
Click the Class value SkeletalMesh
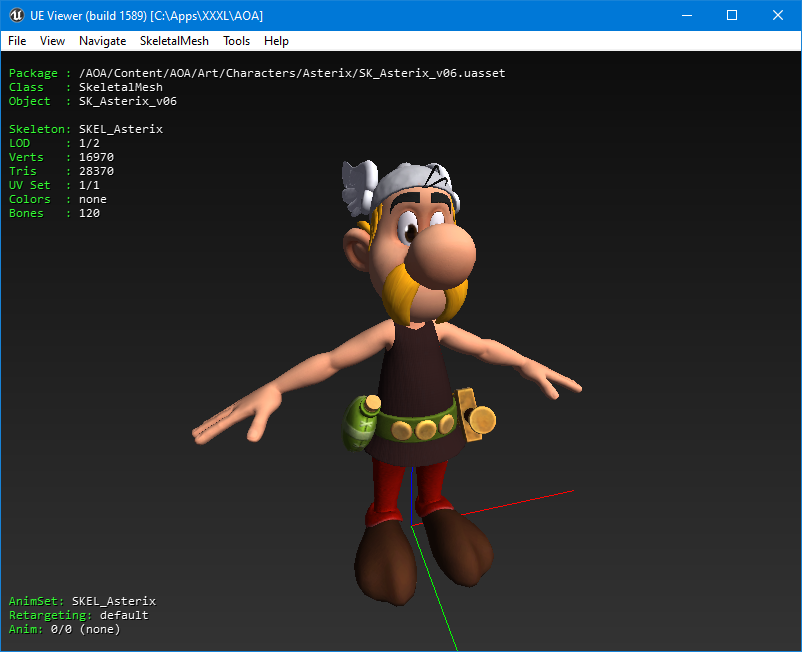pyautogui.click(x=121, y=87)
